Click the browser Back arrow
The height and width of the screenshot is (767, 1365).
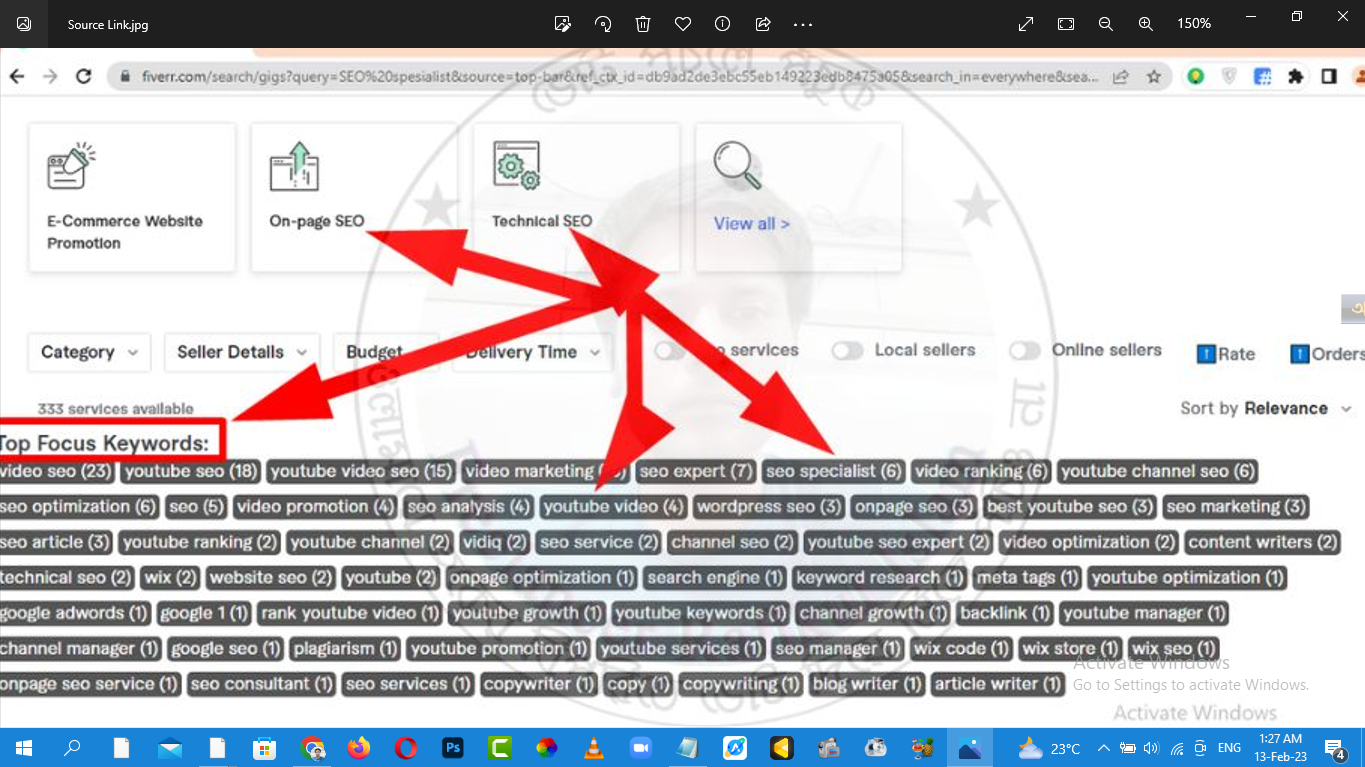click(x=17, y=76)
